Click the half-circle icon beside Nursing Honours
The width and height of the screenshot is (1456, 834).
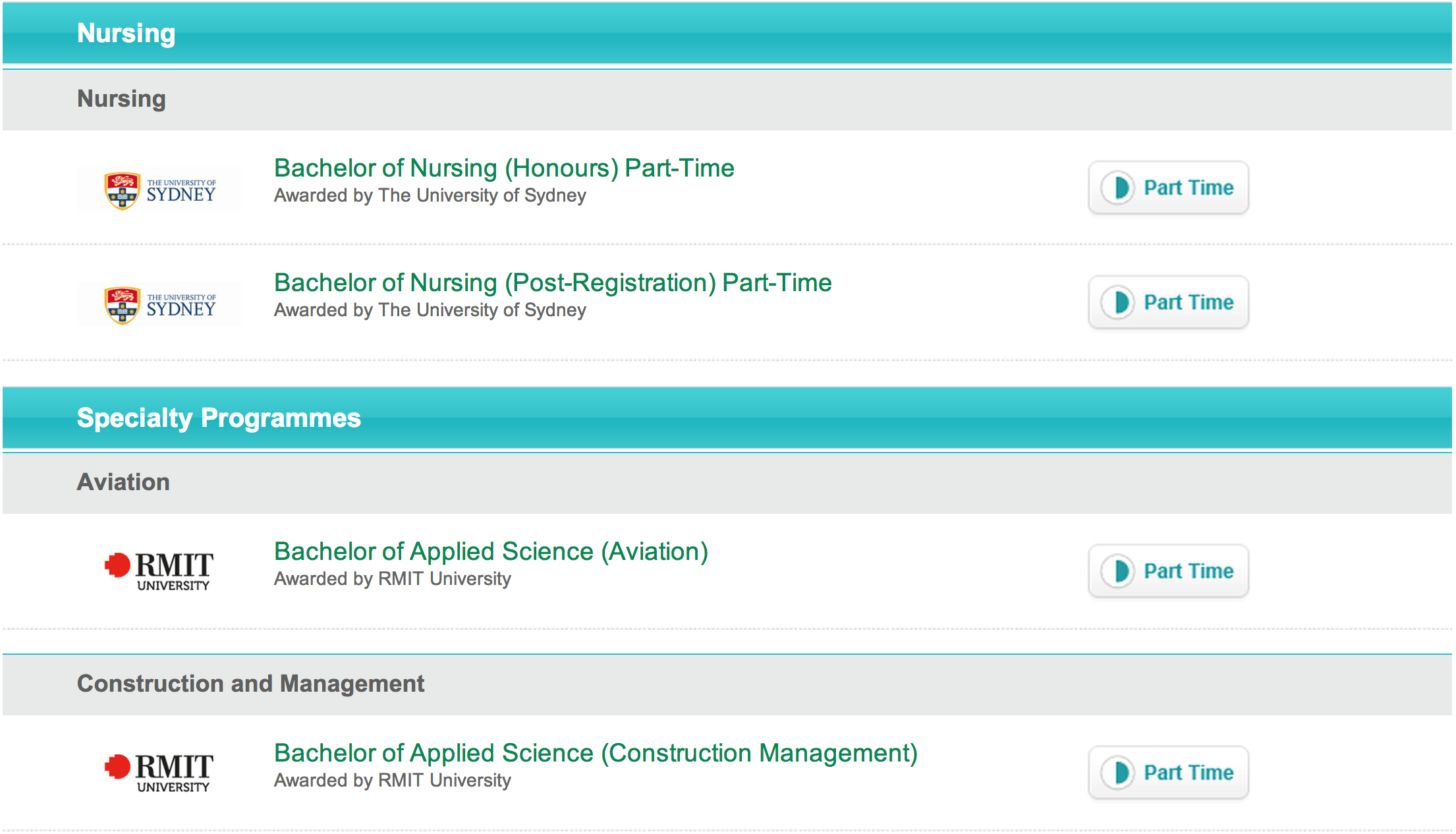(x=1118, y=188)
